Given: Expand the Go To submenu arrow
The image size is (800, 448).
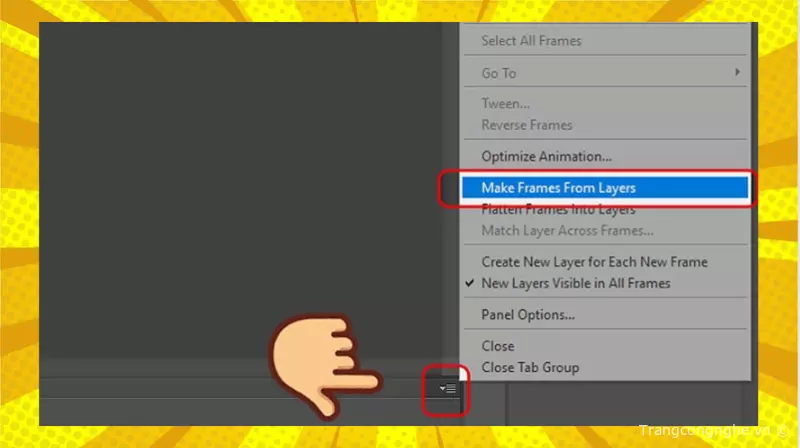Looking at the screenshot, I should (x=737, y=73).
